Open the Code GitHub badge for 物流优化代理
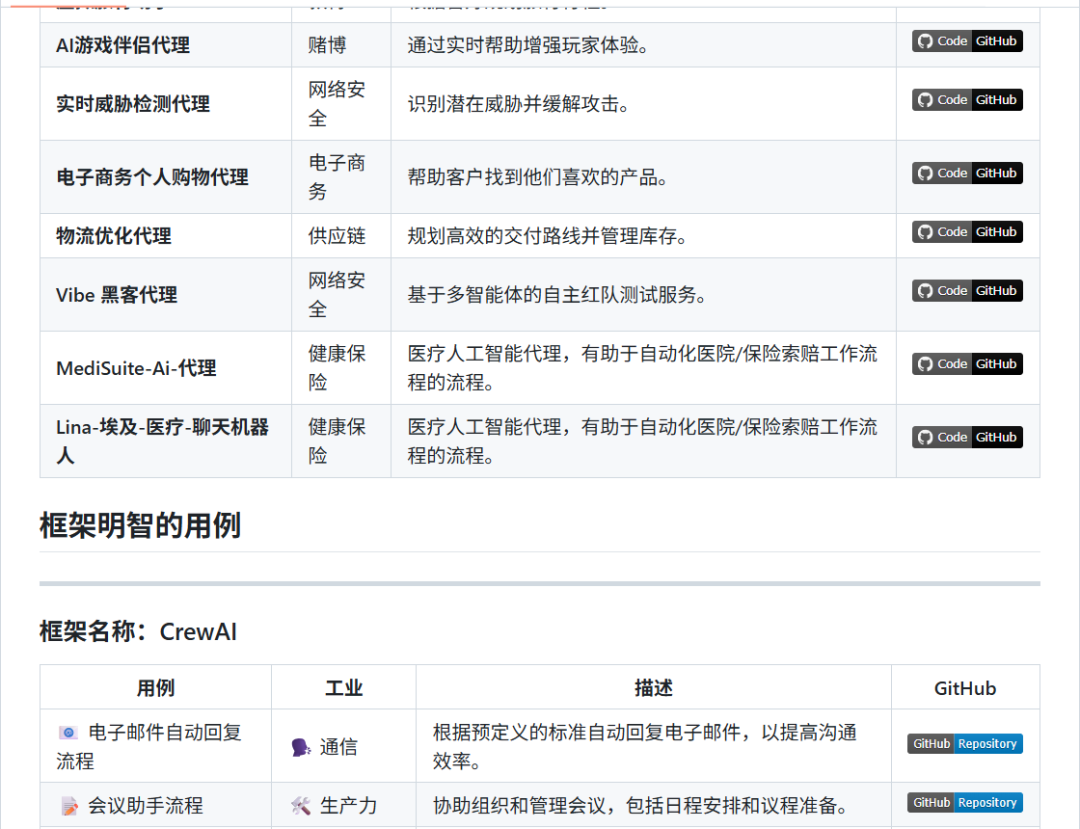This screenshot has width=1080, height=829. tap(967, 232)
